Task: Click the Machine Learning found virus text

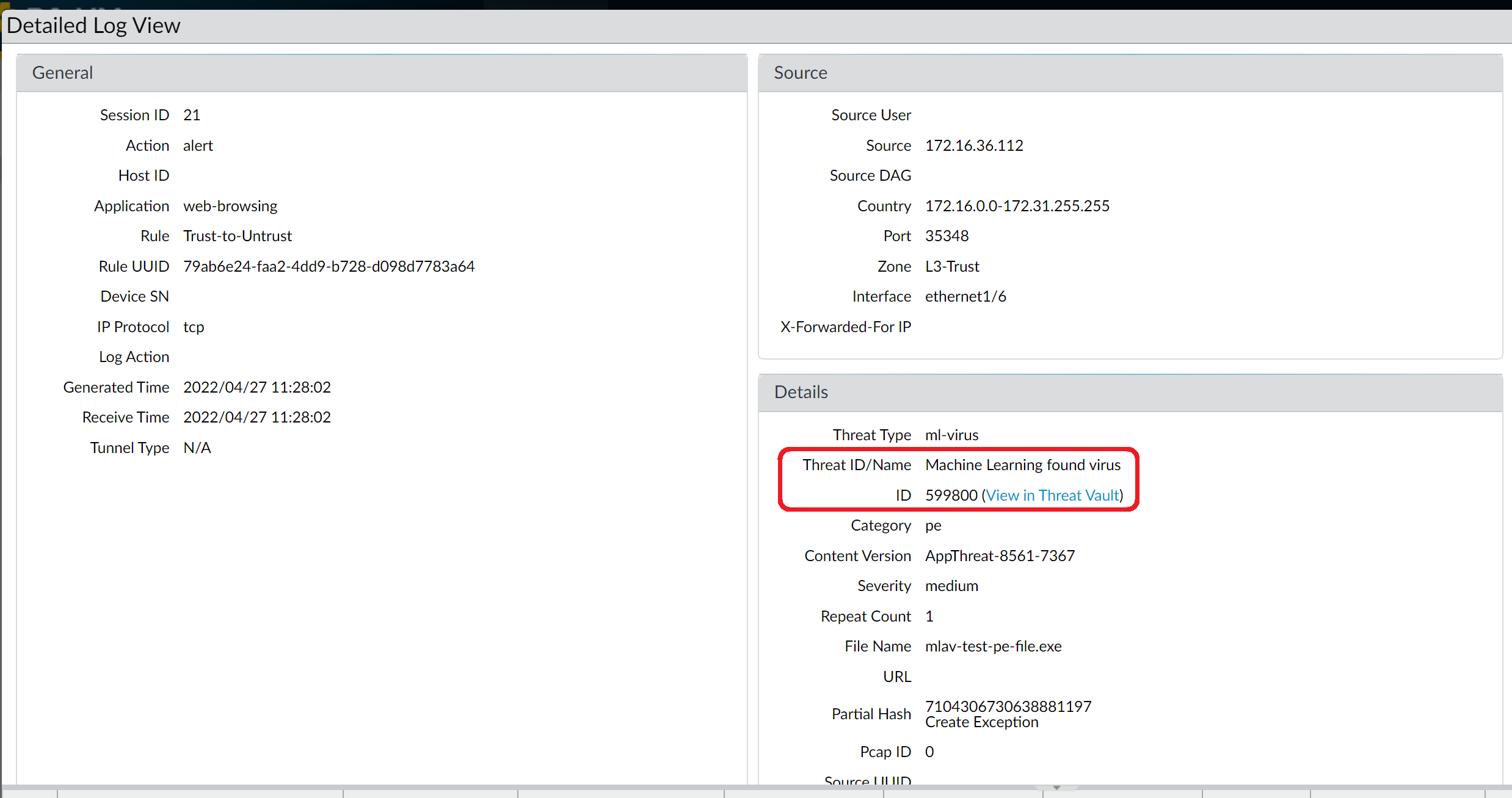Action: (x=1022, y=465)
